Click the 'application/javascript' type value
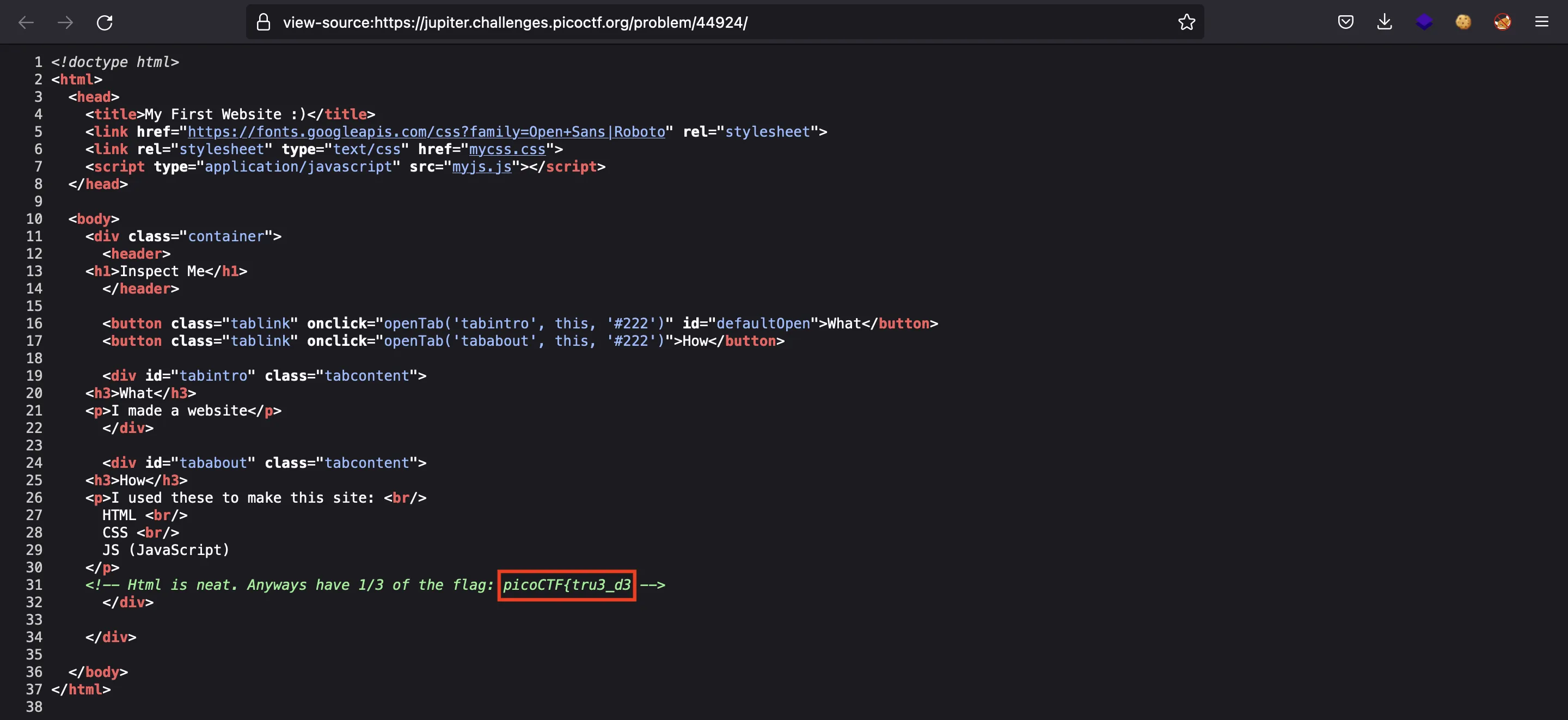This screenshot has height=720, width=1568. [298, 166]
